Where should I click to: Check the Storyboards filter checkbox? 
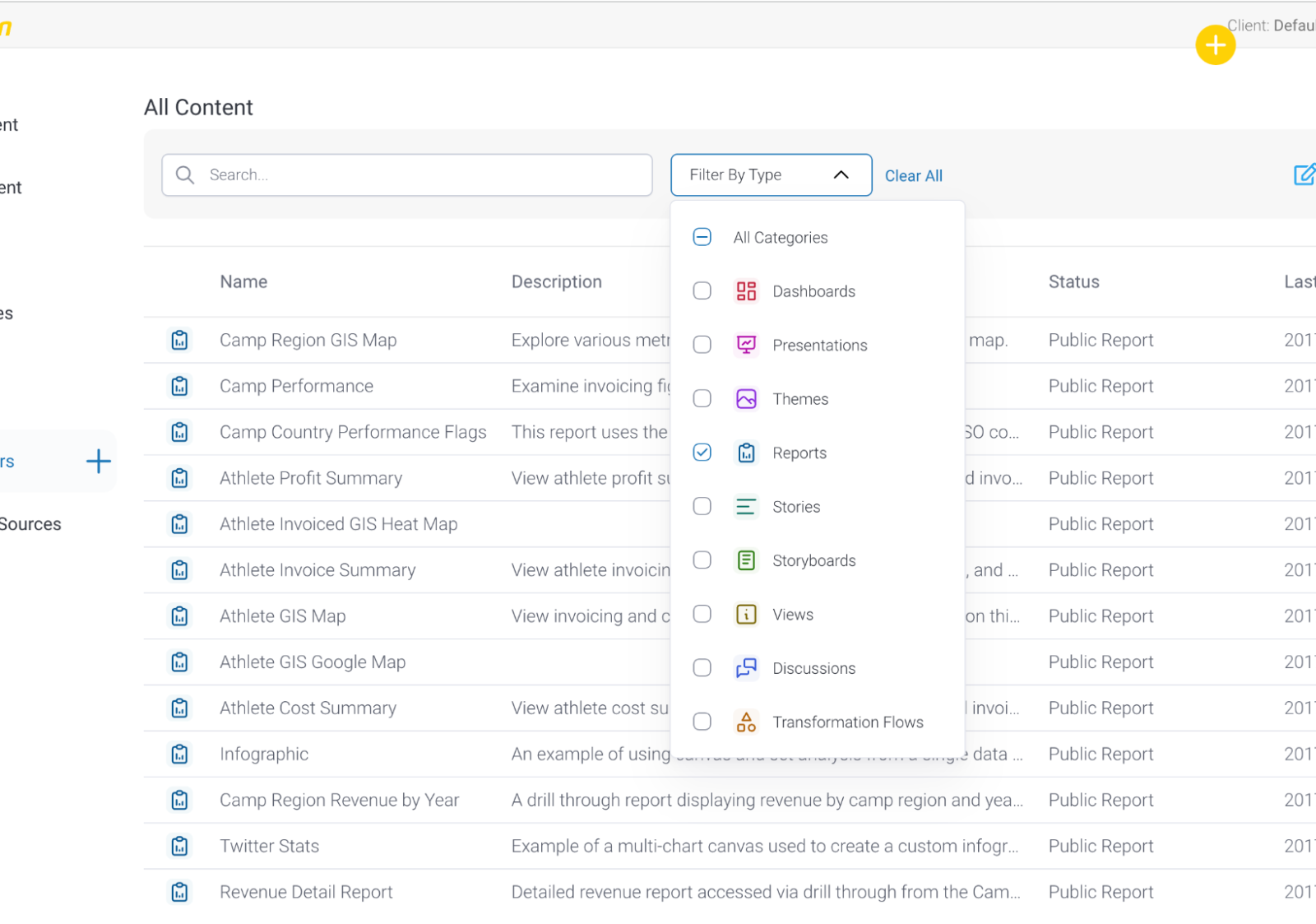click(702, 560)
